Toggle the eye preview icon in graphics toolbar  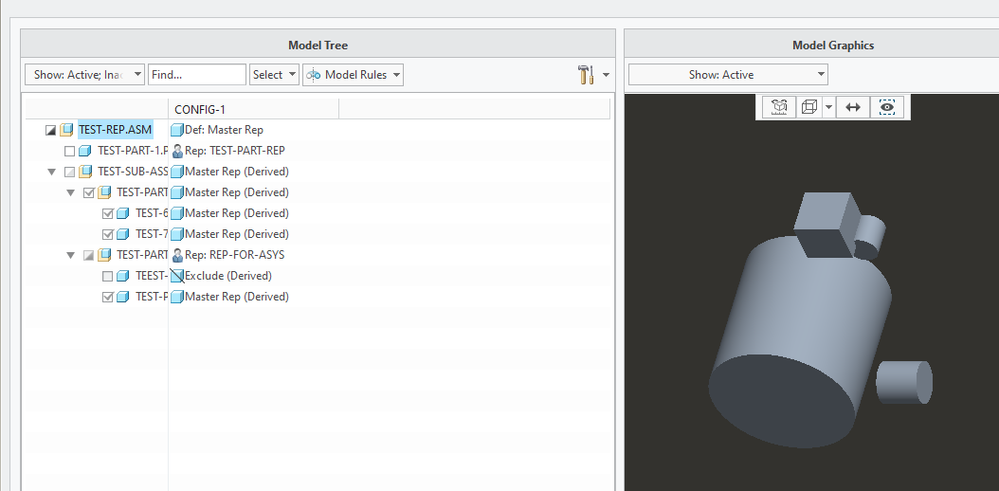coord(886,107)
